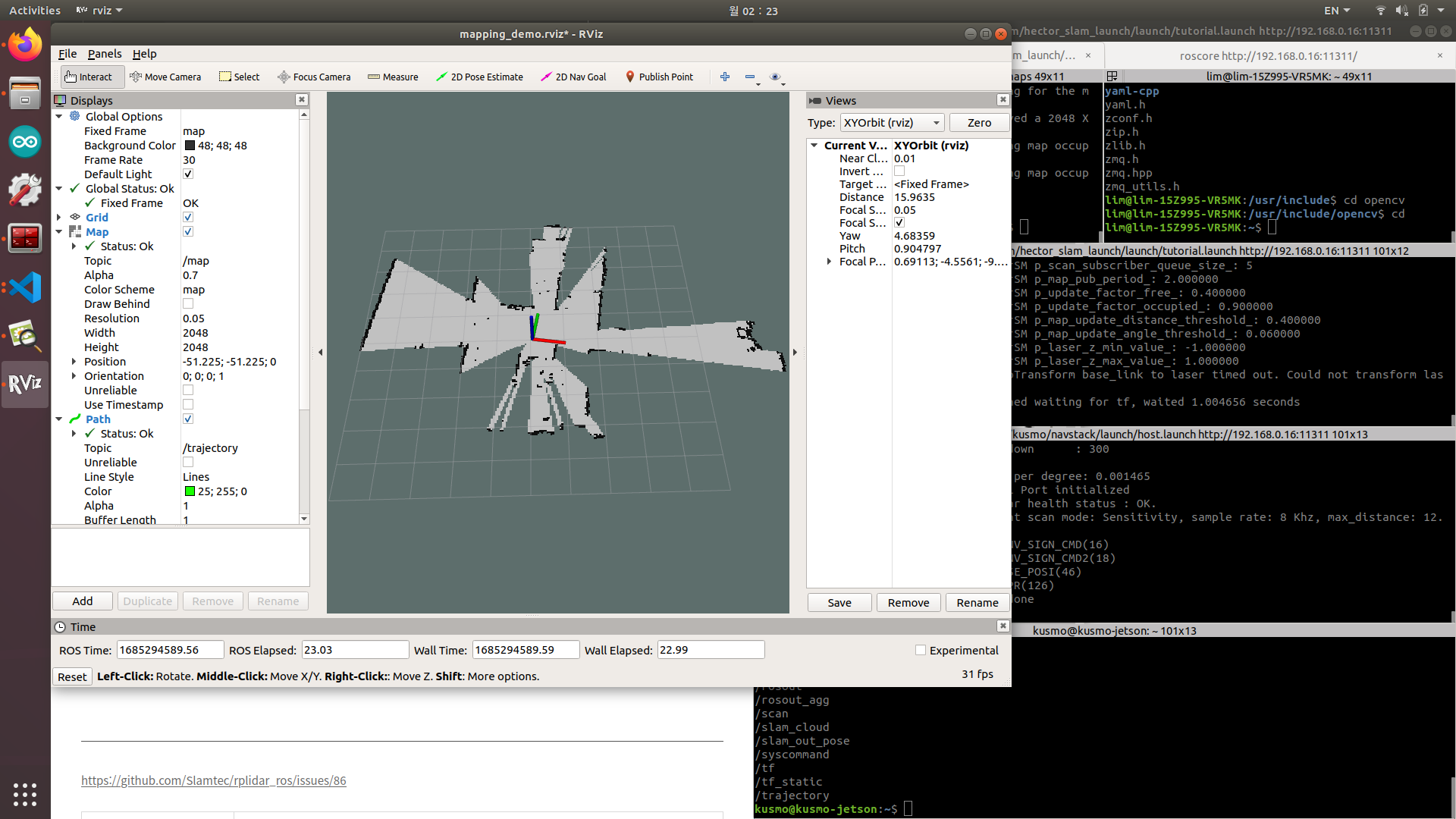The width and height of the screenshot is (1456, 819).
Task: Click the Add display button
Action: point(83,601)
